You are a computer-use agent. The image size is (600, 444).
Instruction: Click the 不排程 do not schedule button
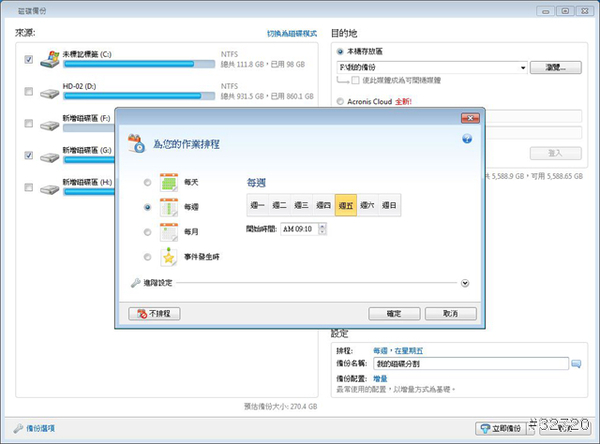coord(154,313)
